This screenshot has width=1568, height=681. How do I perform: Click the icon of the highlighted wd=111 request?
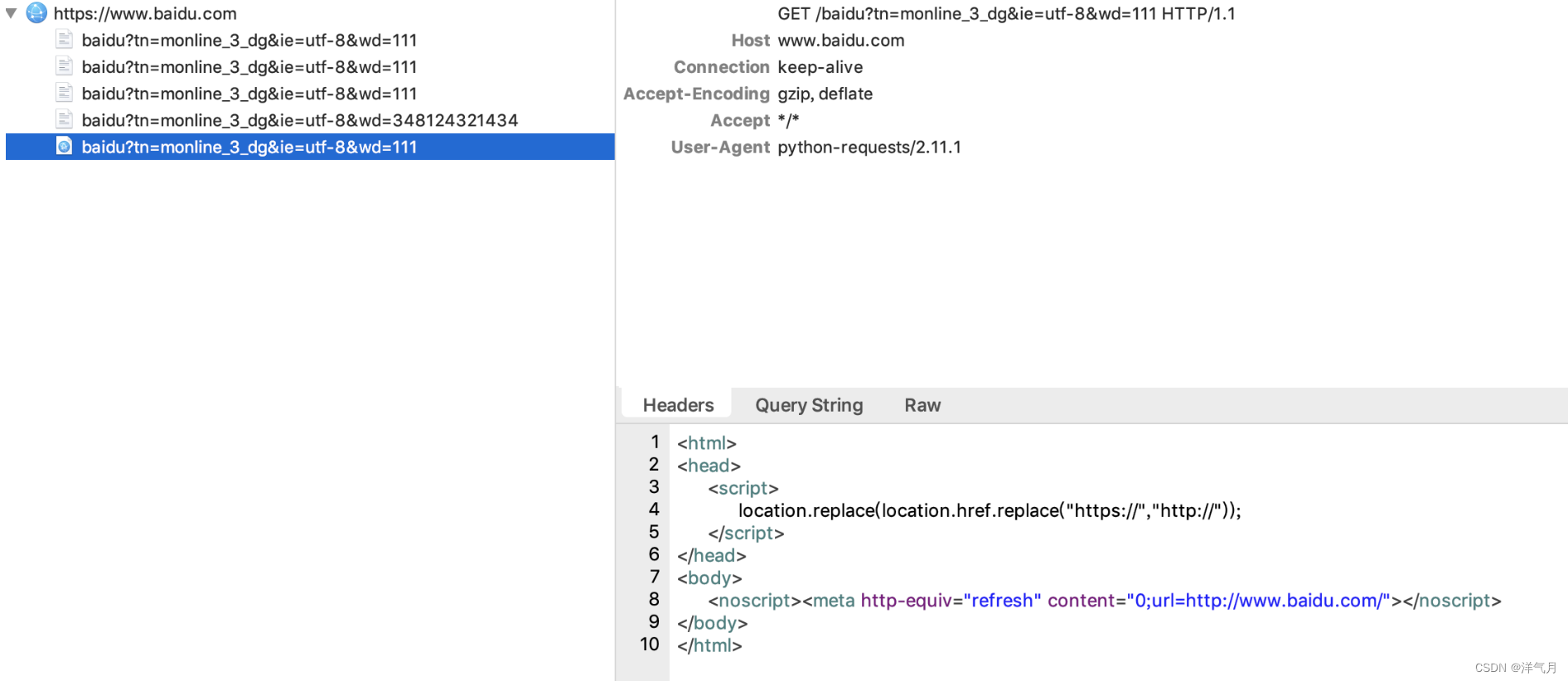[65, 146]
